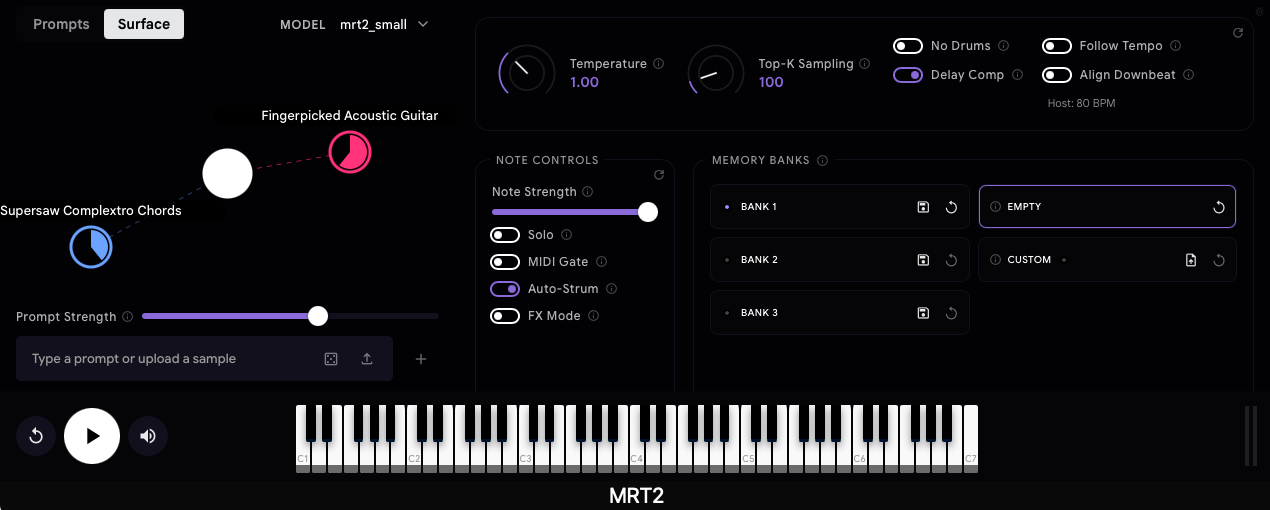
Task: Adjust the Note Strength slider
Action: pyautogui.click(x=575, y=212)
